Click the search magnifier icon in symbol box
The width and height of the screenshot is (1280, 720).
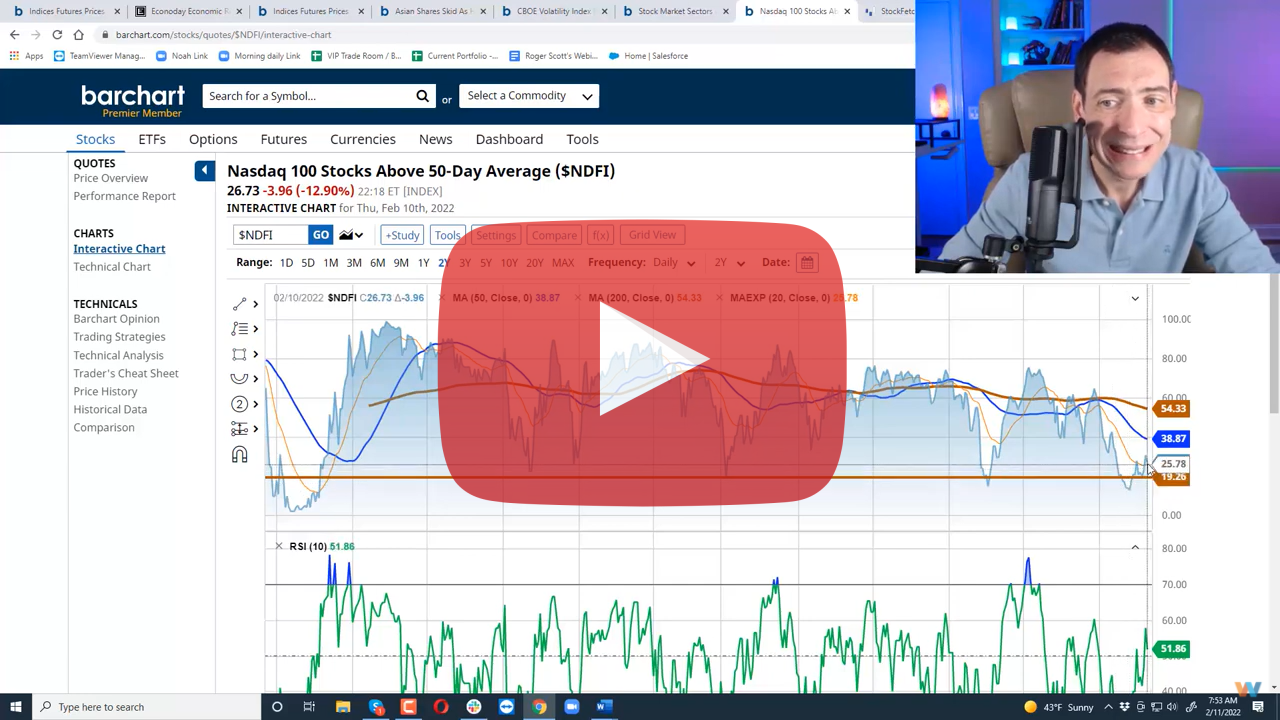(422, 96)
